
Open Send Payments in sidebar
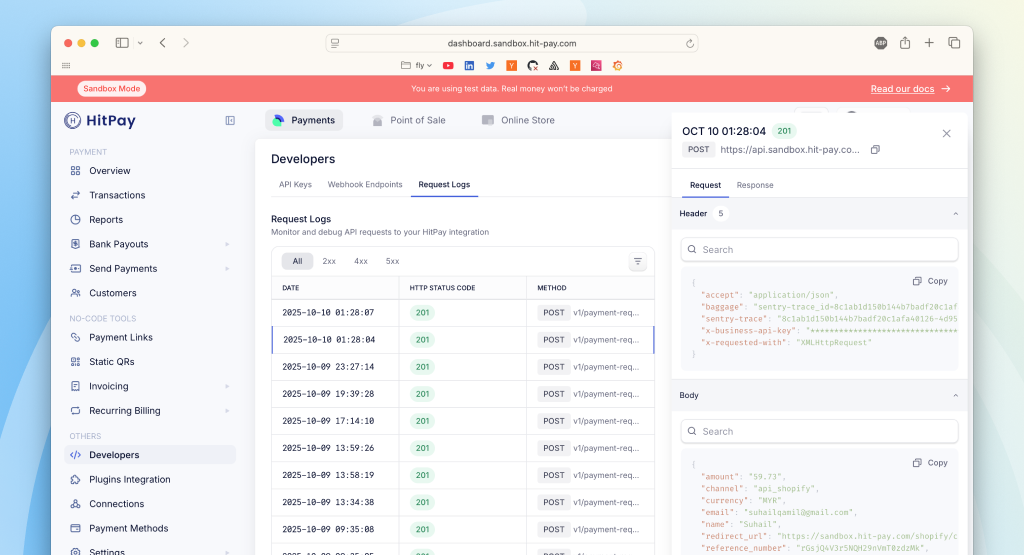coord(123,268)
